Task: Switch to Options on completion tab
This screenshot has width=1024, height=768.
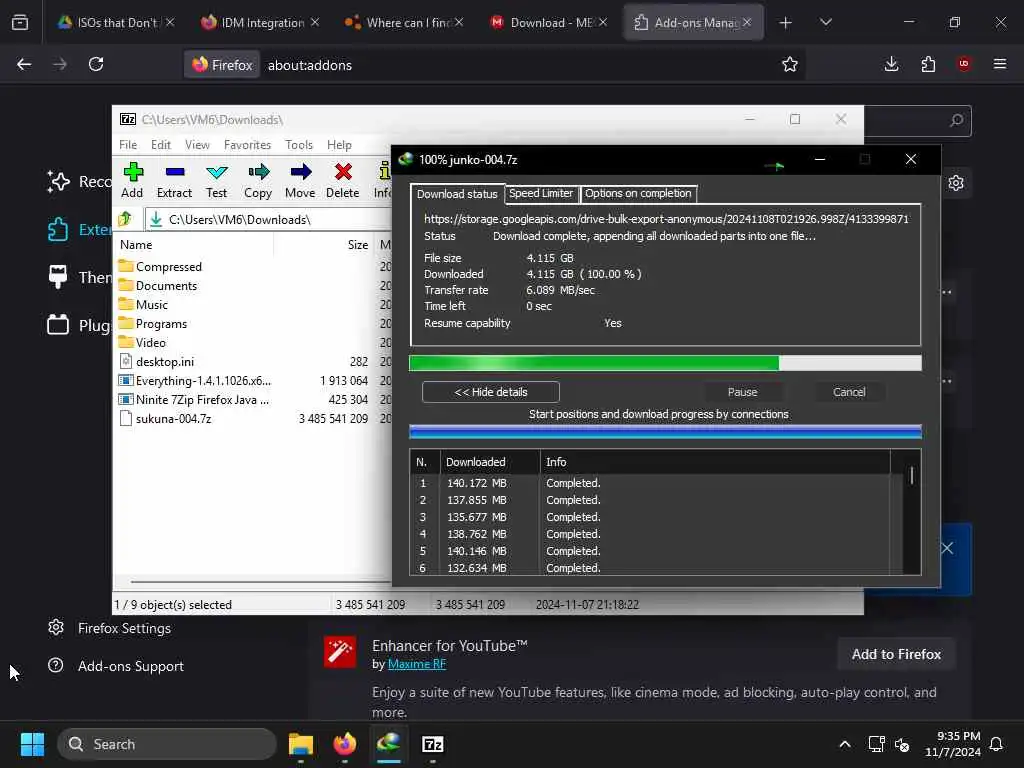Action: [638, 193]
